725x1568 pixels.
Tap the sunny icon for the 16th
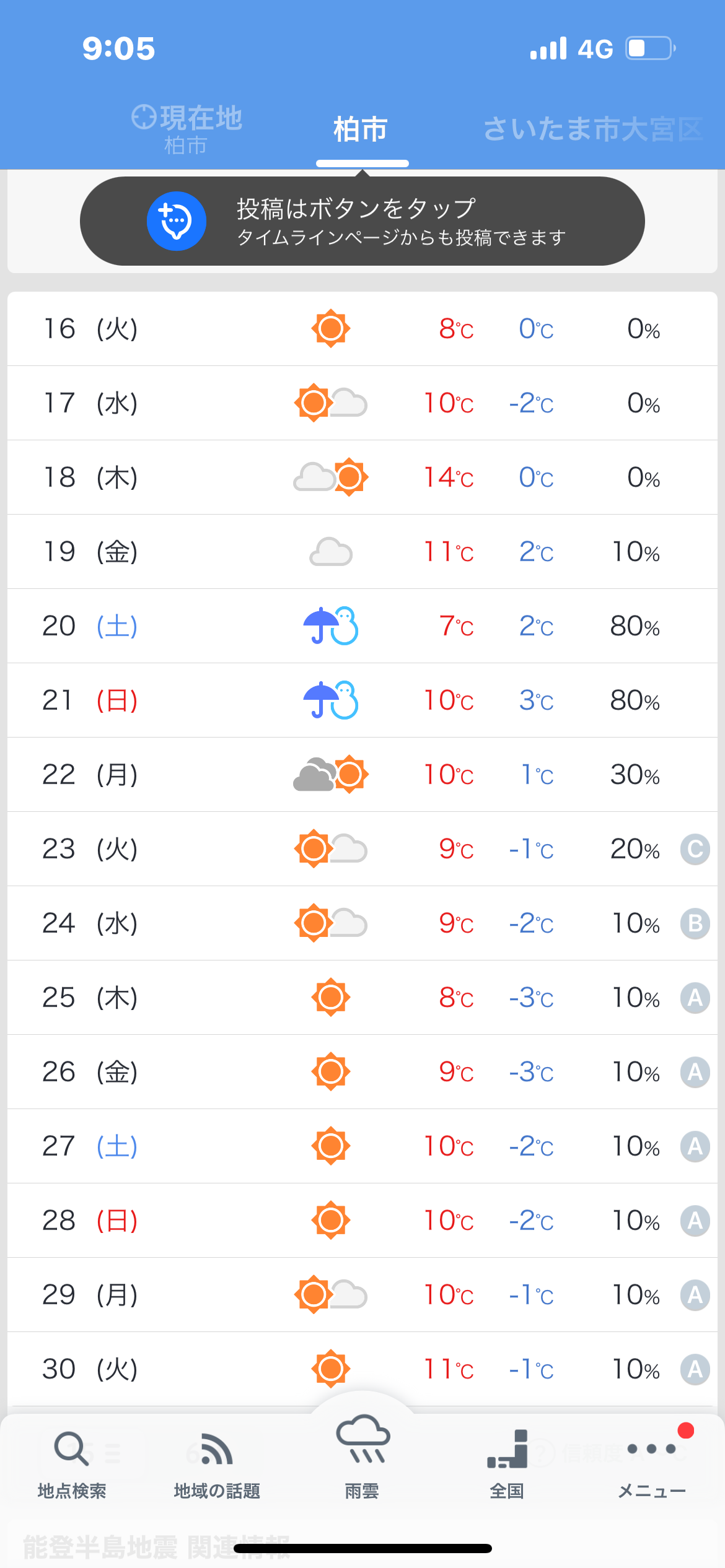[x=331, y=328]
